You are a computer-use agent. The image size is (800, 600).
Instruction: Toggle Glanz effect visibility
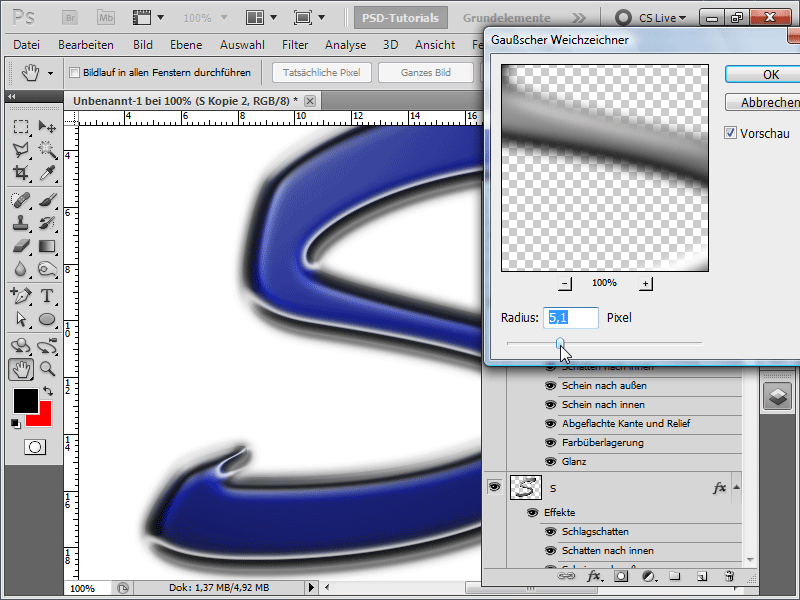coord(550,462)
